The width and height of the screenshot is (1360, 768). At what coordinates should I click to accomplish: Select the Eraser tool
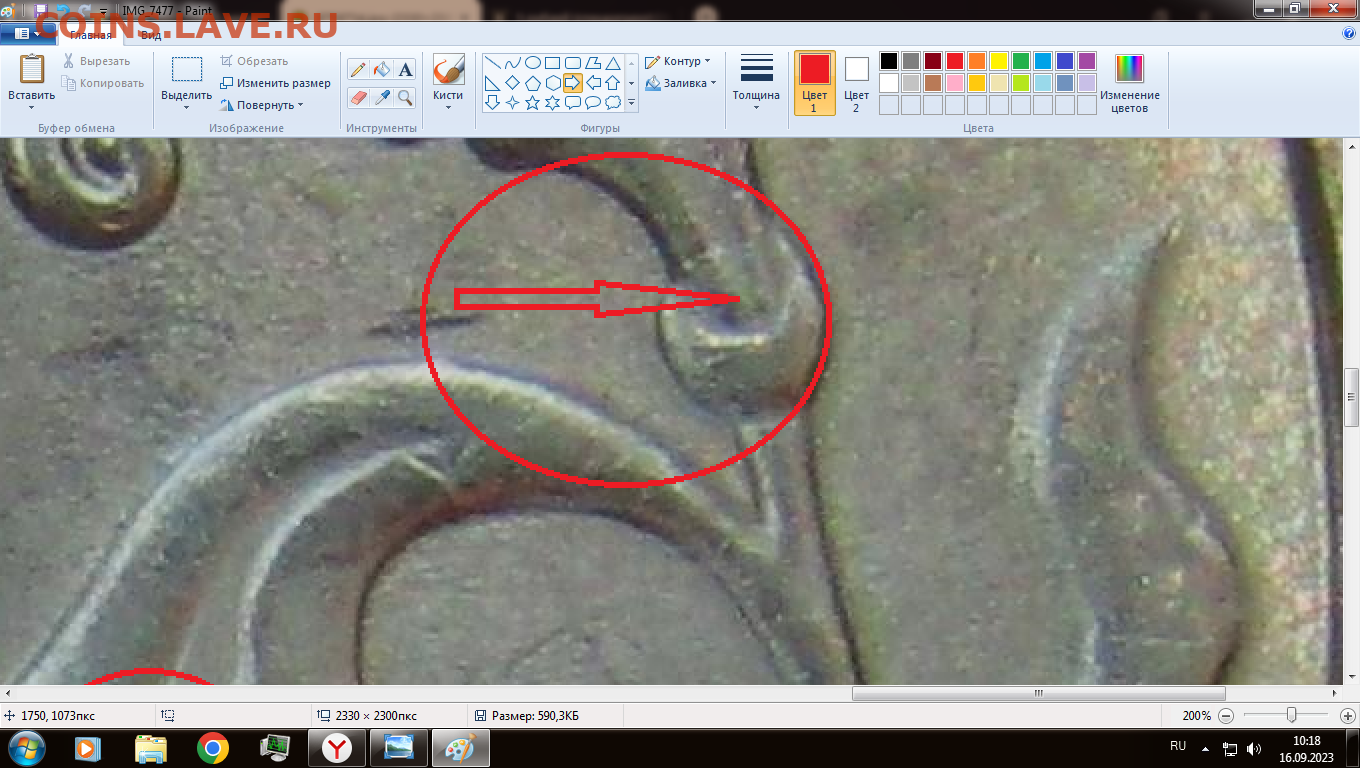(x=358, y=97)
